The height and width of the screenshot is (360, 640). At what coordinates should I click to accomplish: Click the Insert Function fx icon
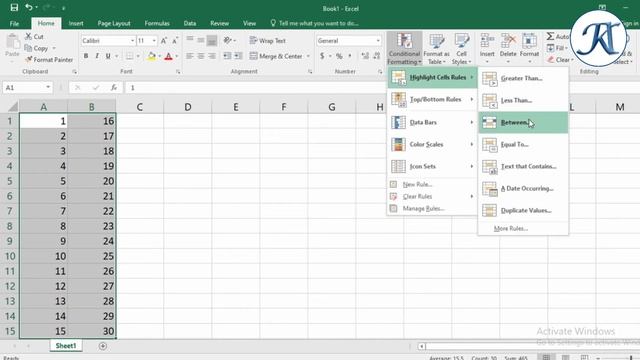click(114, 87)
